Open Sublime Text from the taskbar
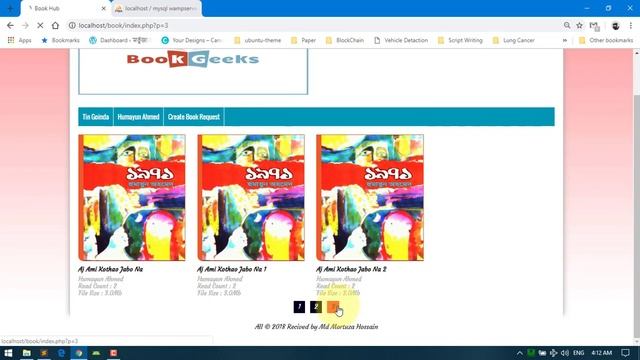 point(44,353)
